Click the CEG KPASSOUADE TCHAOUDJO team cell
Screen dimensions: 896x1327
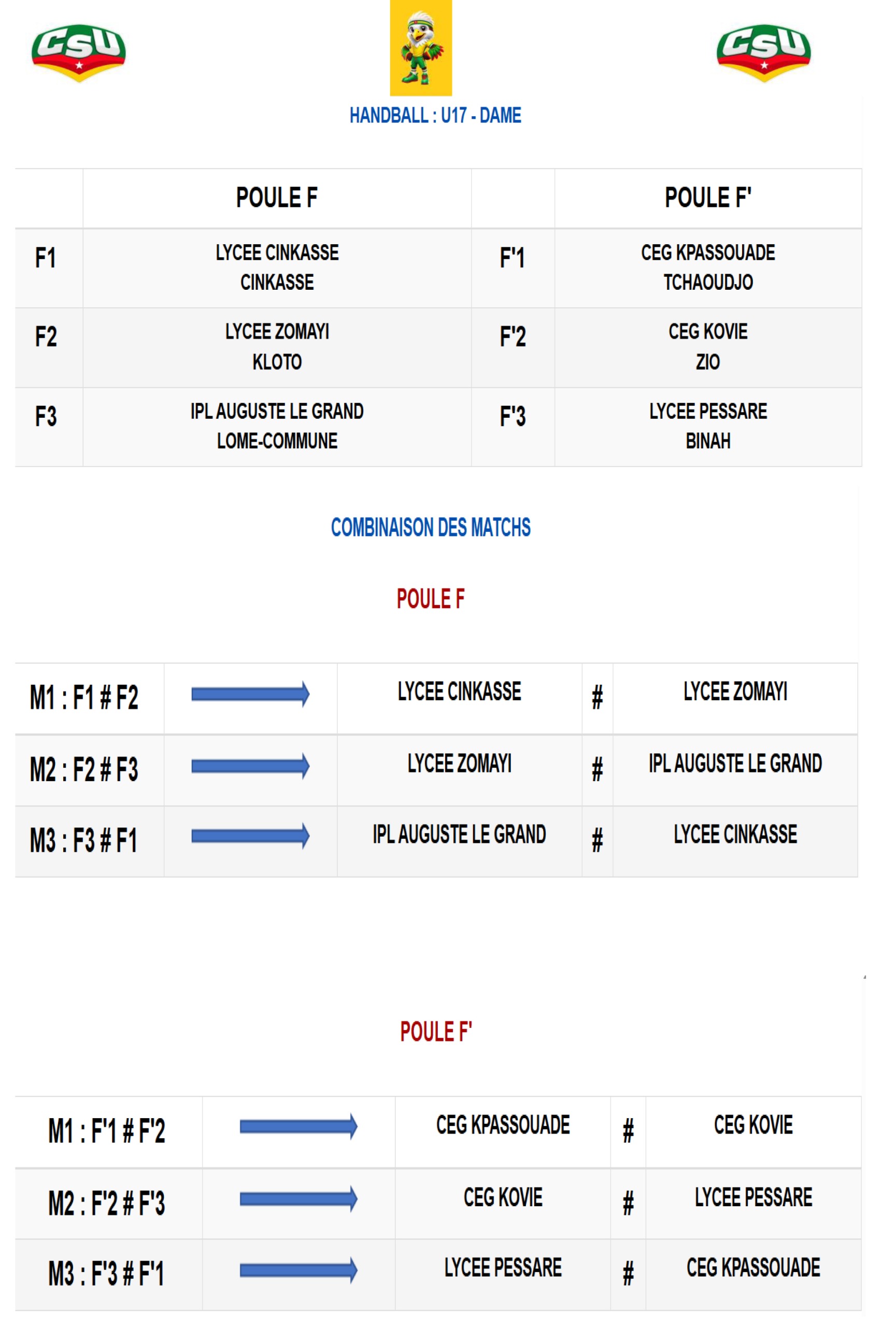point(708,268)
